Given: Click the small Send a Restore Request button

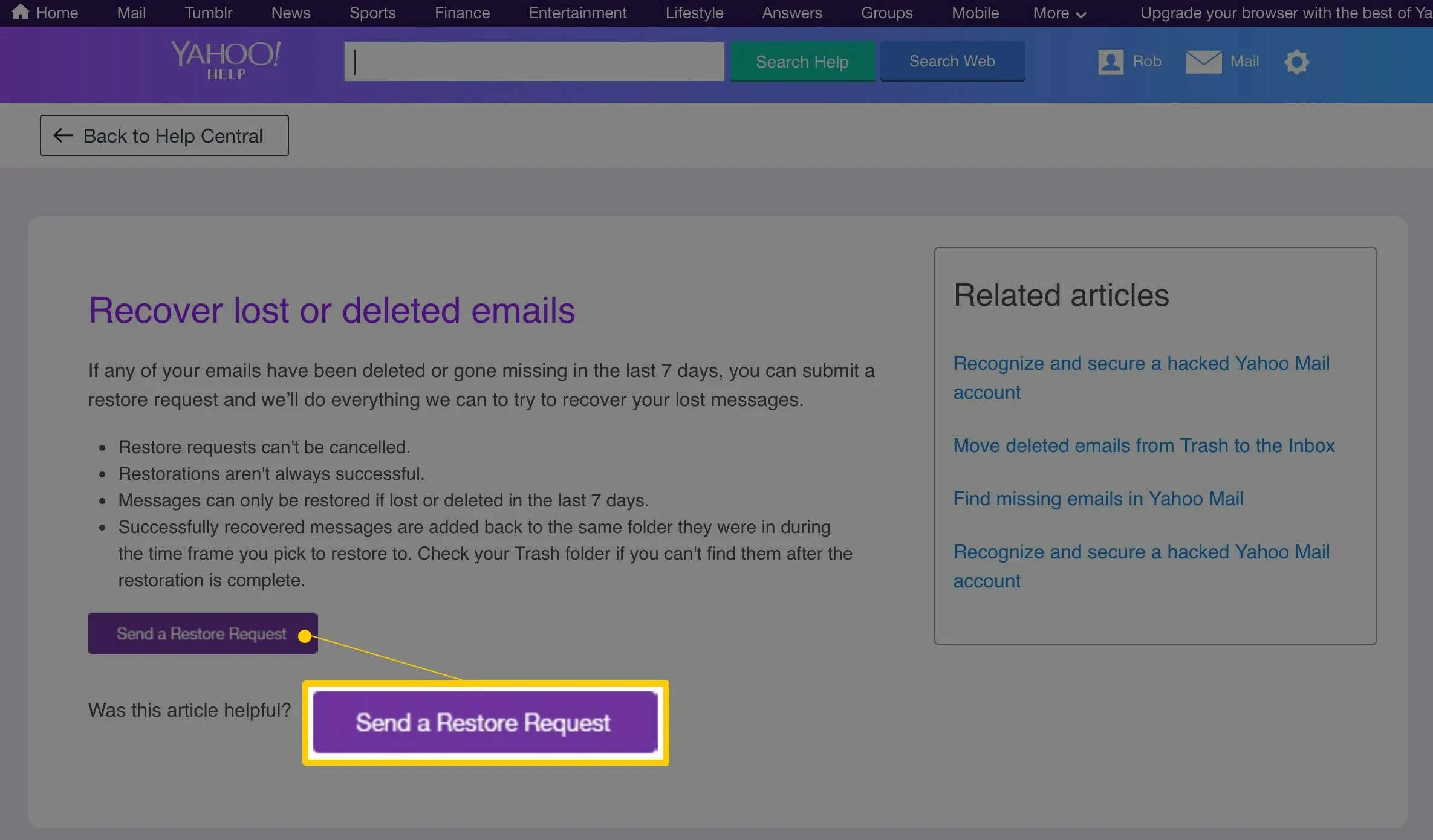Looking at the screenshot, I should click(x=203, y=633).
